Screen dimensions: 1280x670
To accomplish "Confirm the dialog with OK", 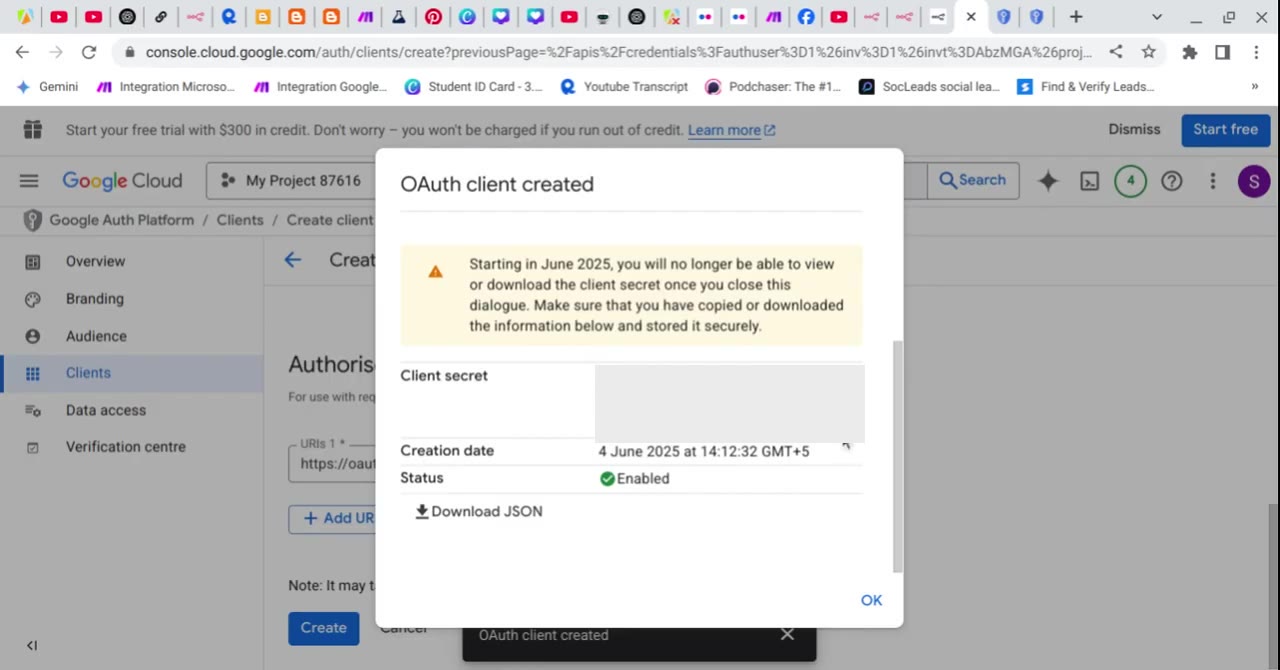I will pyautogui.click(x=871, y=600).
